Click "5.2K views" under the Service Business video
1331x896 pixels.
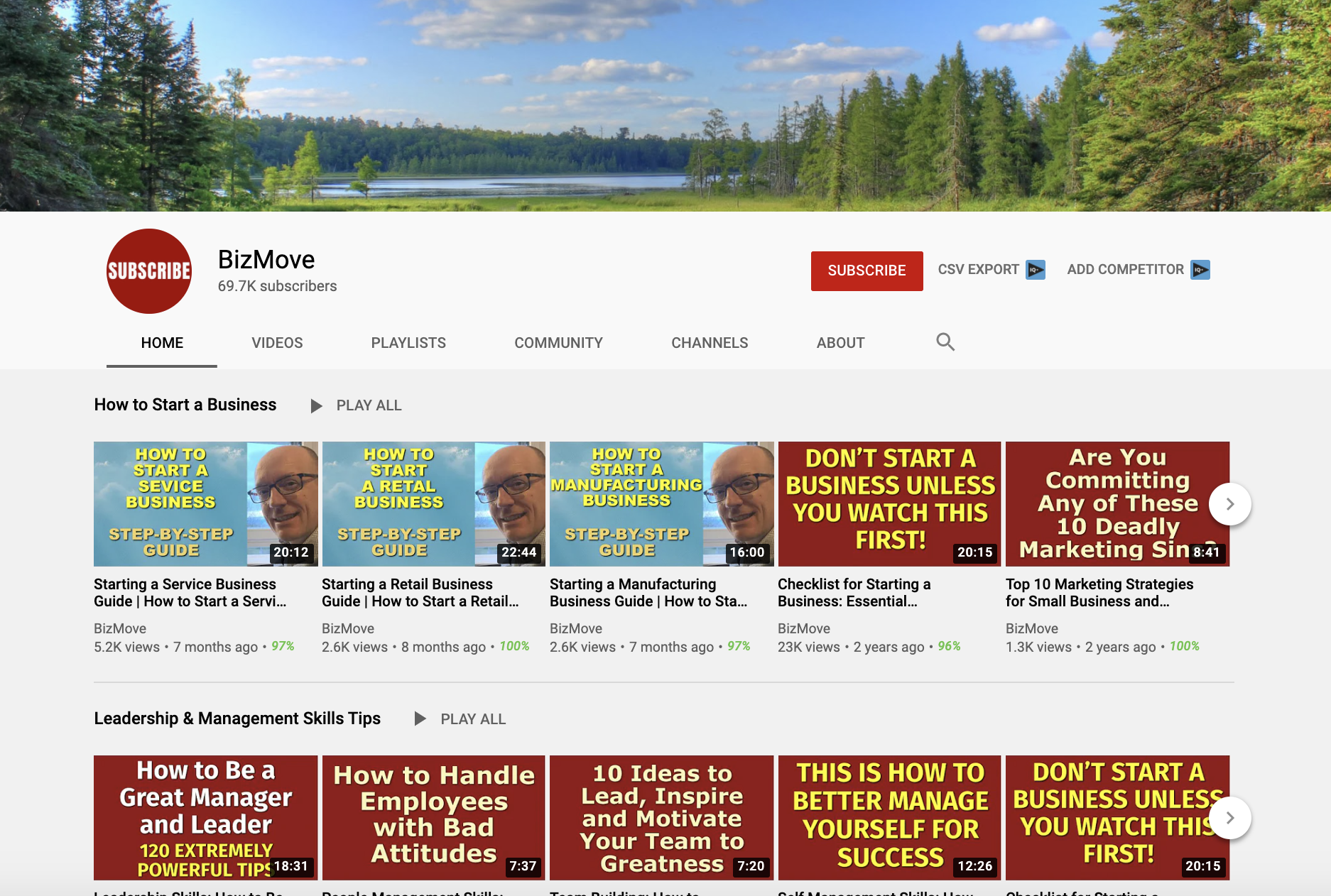[x=127, y=647]
